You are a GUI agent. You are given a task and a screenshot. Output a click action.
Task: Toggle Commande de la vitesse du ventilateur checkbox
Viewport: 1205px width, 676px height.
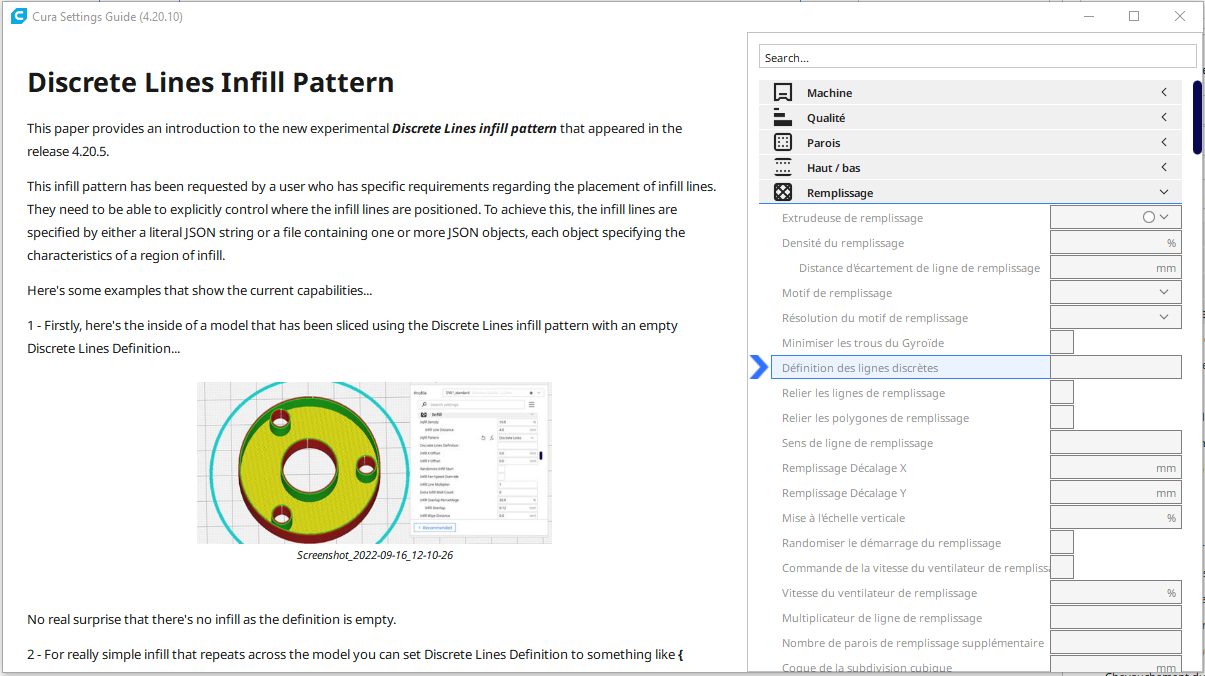[x=1062, y=567]
